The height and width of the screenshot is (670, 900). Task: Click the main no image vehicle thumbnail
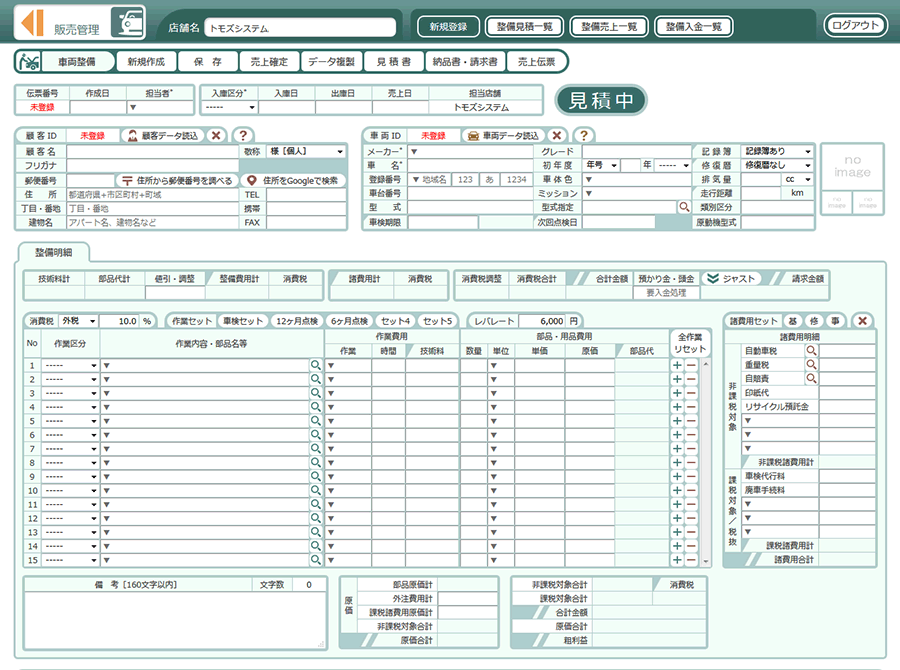852,166
